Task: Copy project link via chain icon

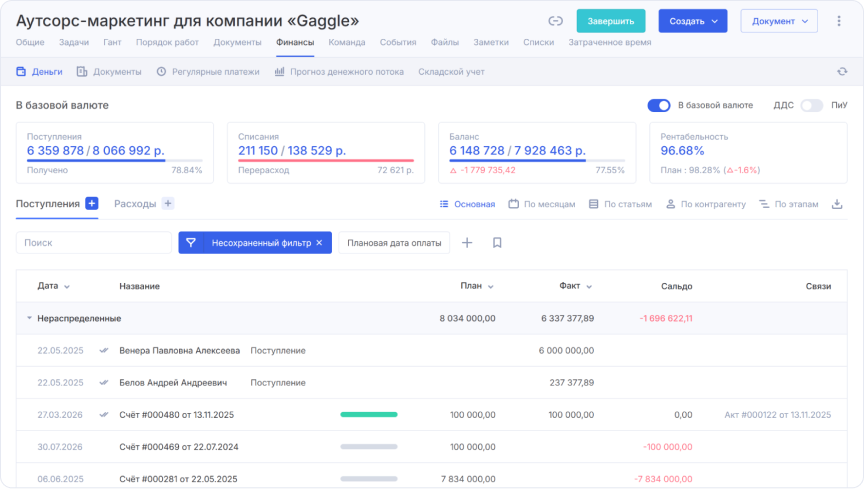Action: [x=555, y=21]
